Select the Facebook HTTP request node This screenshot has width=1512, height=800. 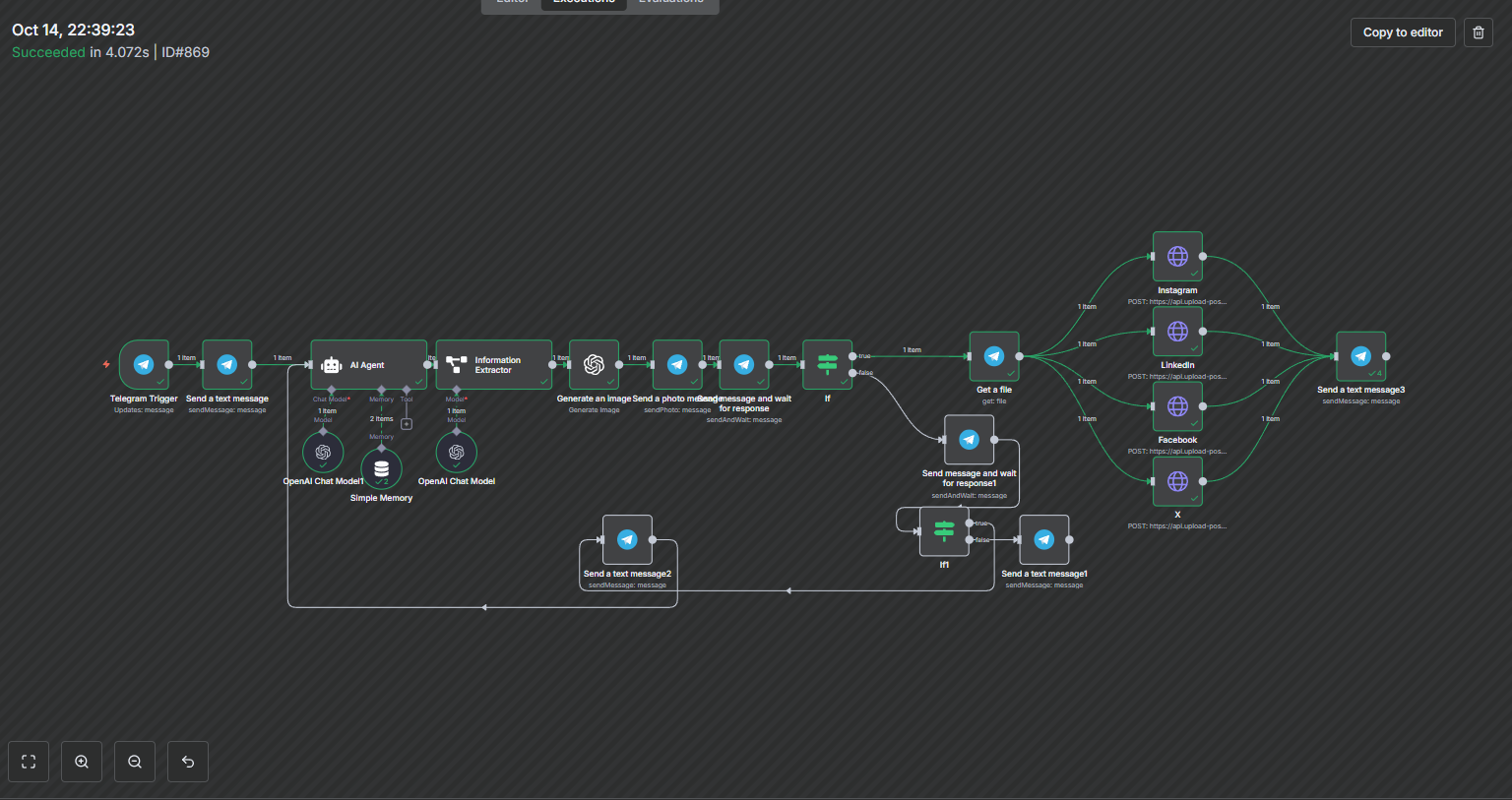coord(1177,405)
